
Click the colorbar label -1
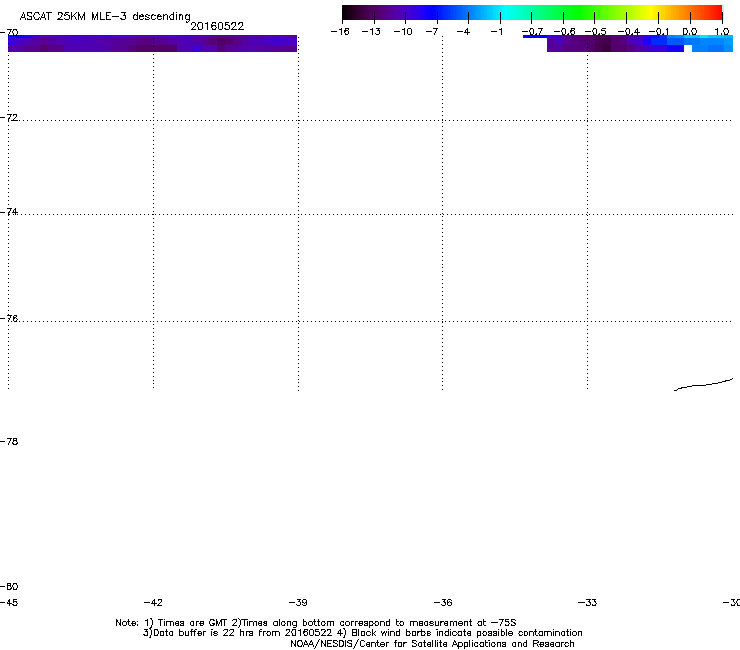pyautogui.click(x=496, y=32)
